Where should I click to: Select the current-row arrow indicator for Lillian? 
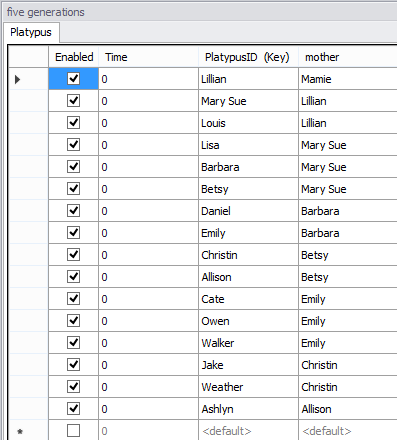18,79
